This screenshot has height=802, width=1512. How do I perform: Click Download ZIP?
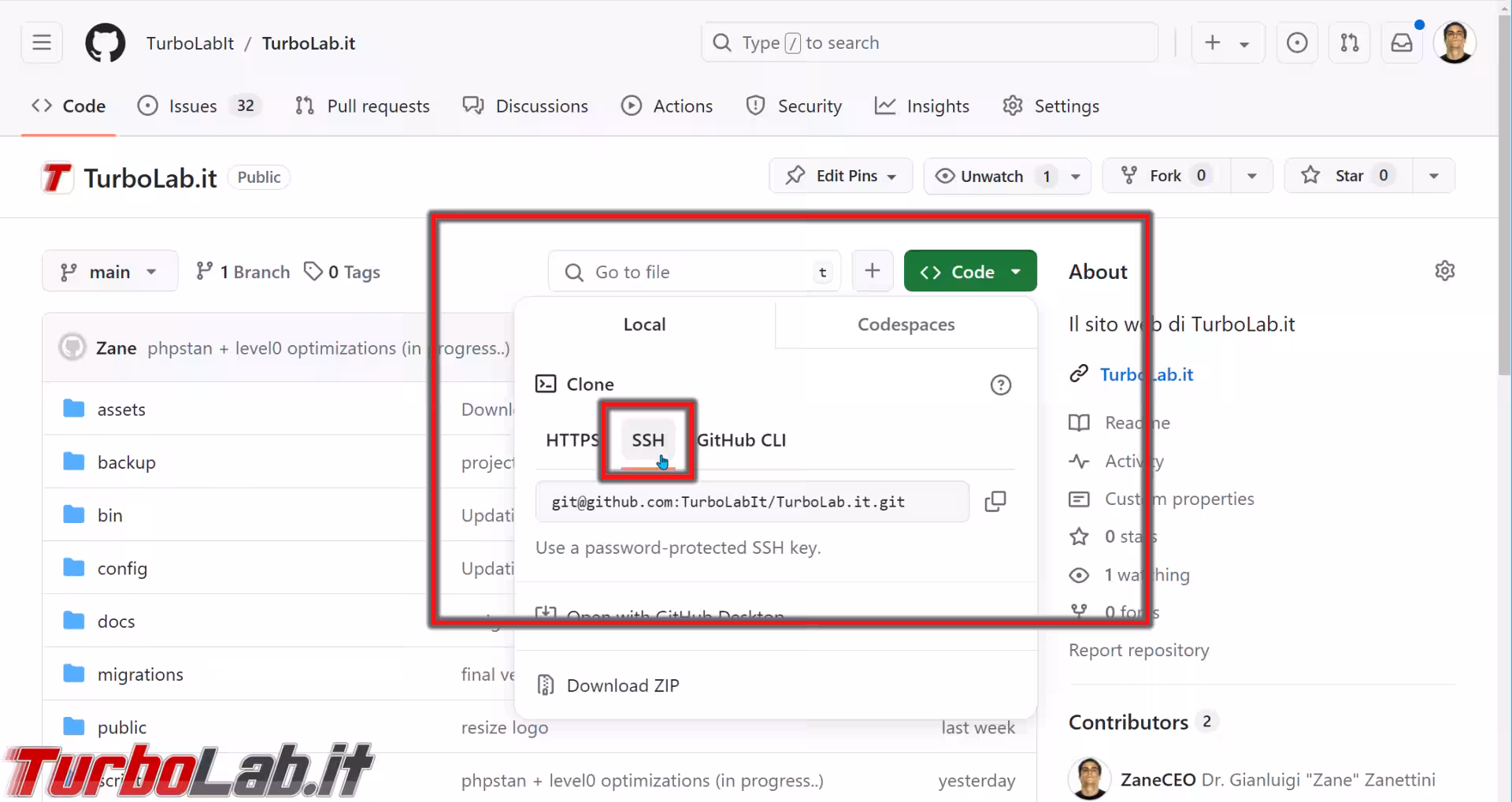622,685
